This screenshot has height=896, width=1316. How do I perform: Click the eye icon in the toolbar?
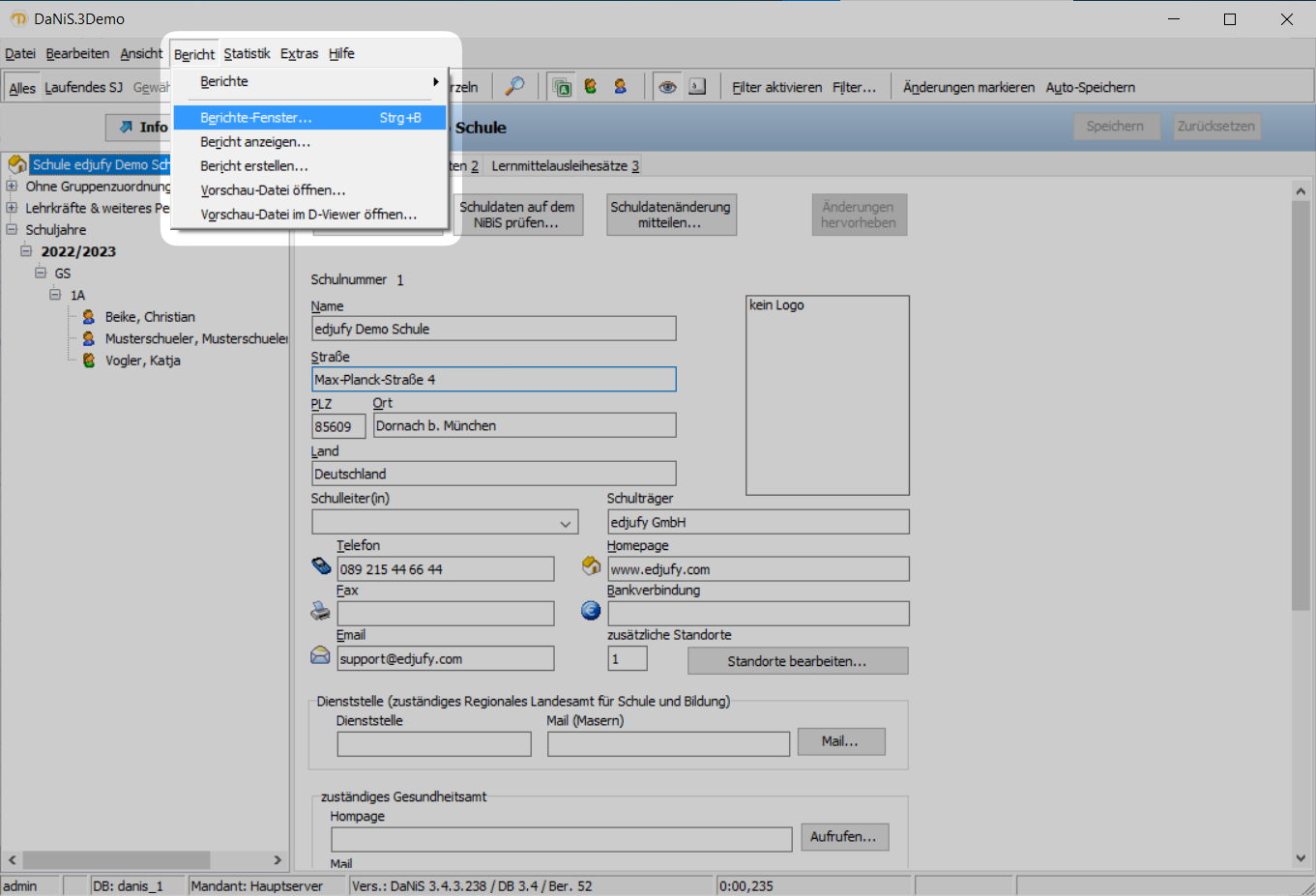coord(667,87)
